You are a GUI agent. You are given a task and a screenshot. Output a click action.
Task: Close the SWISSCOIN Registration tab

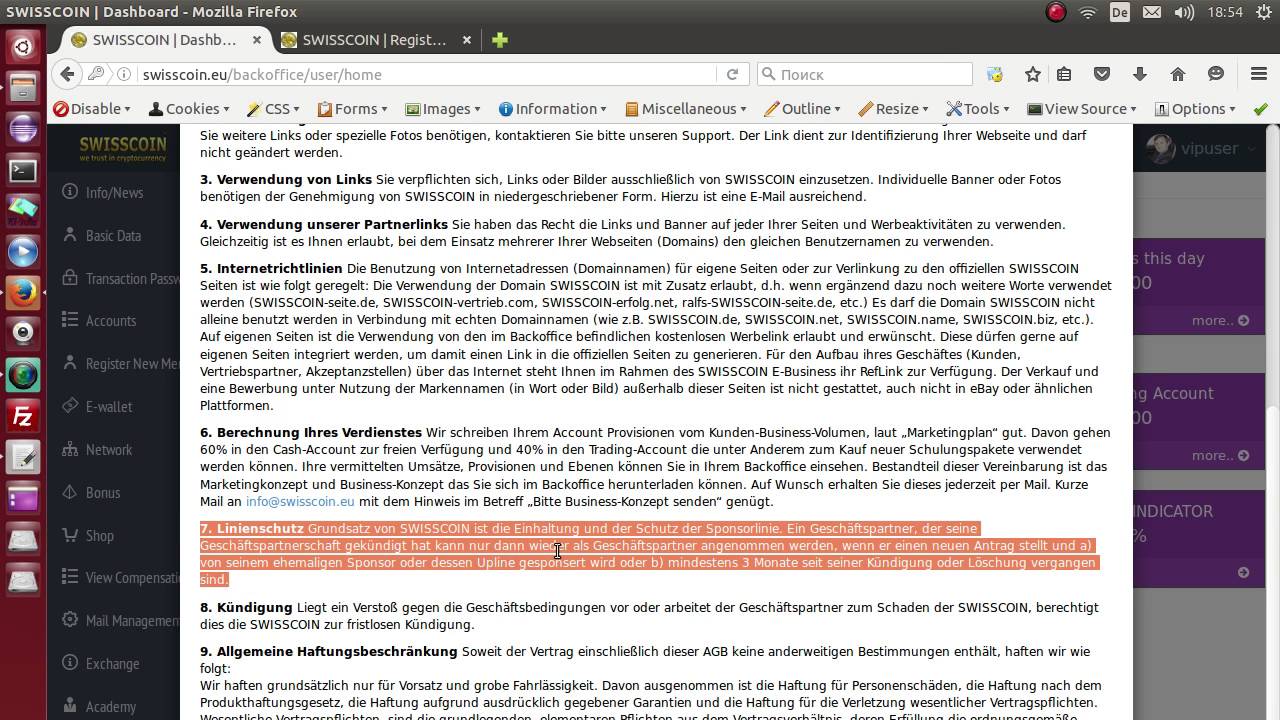click(467, 40)
